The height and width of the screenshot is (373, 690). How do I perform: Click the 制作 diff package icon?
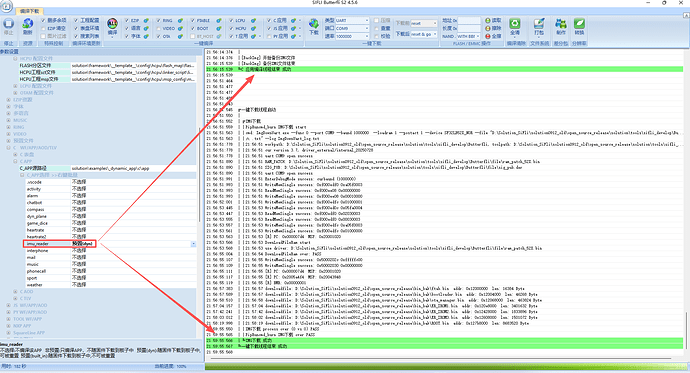pyautogui.click(x=561, y=23)
